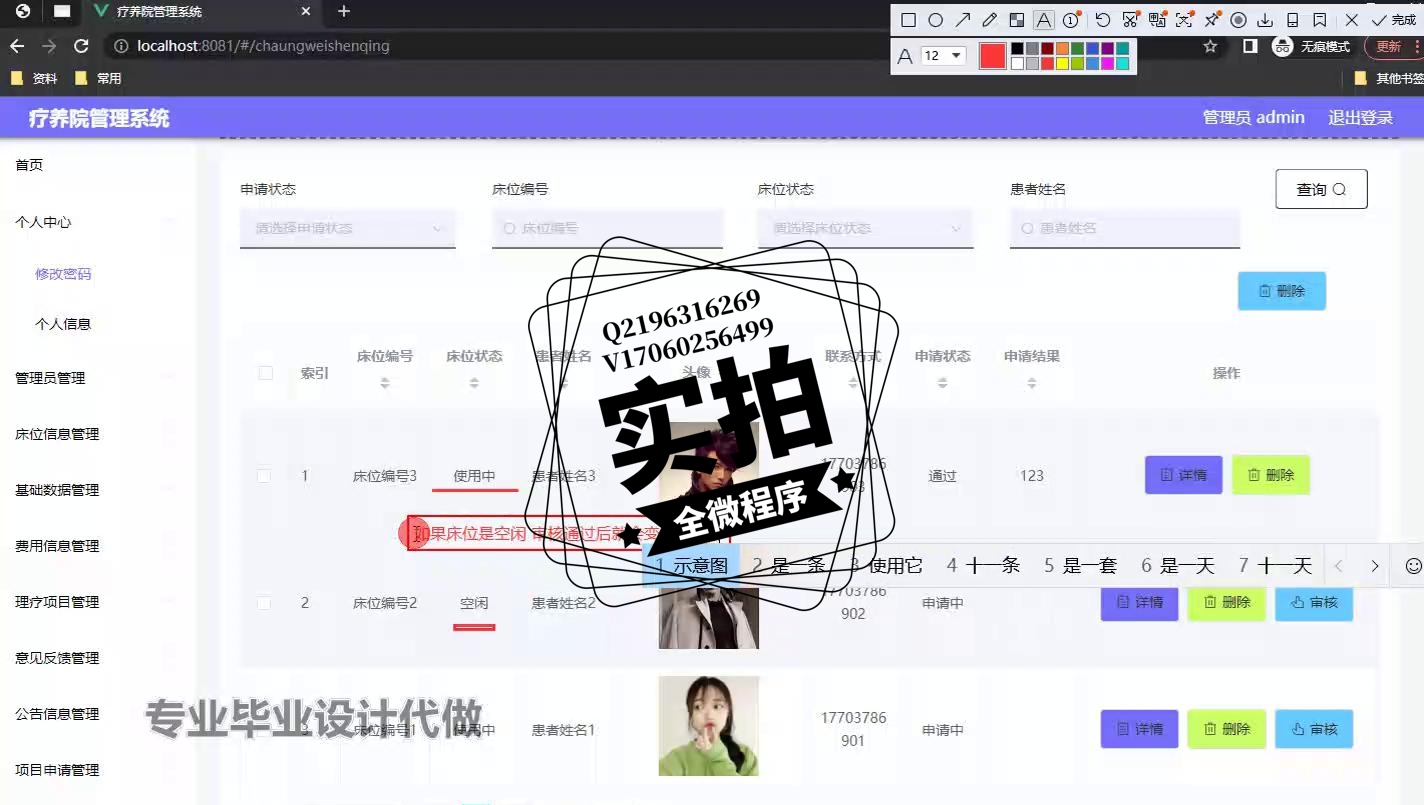
Task: Open 首页 in the sidebar
Action: click(29, 165)
